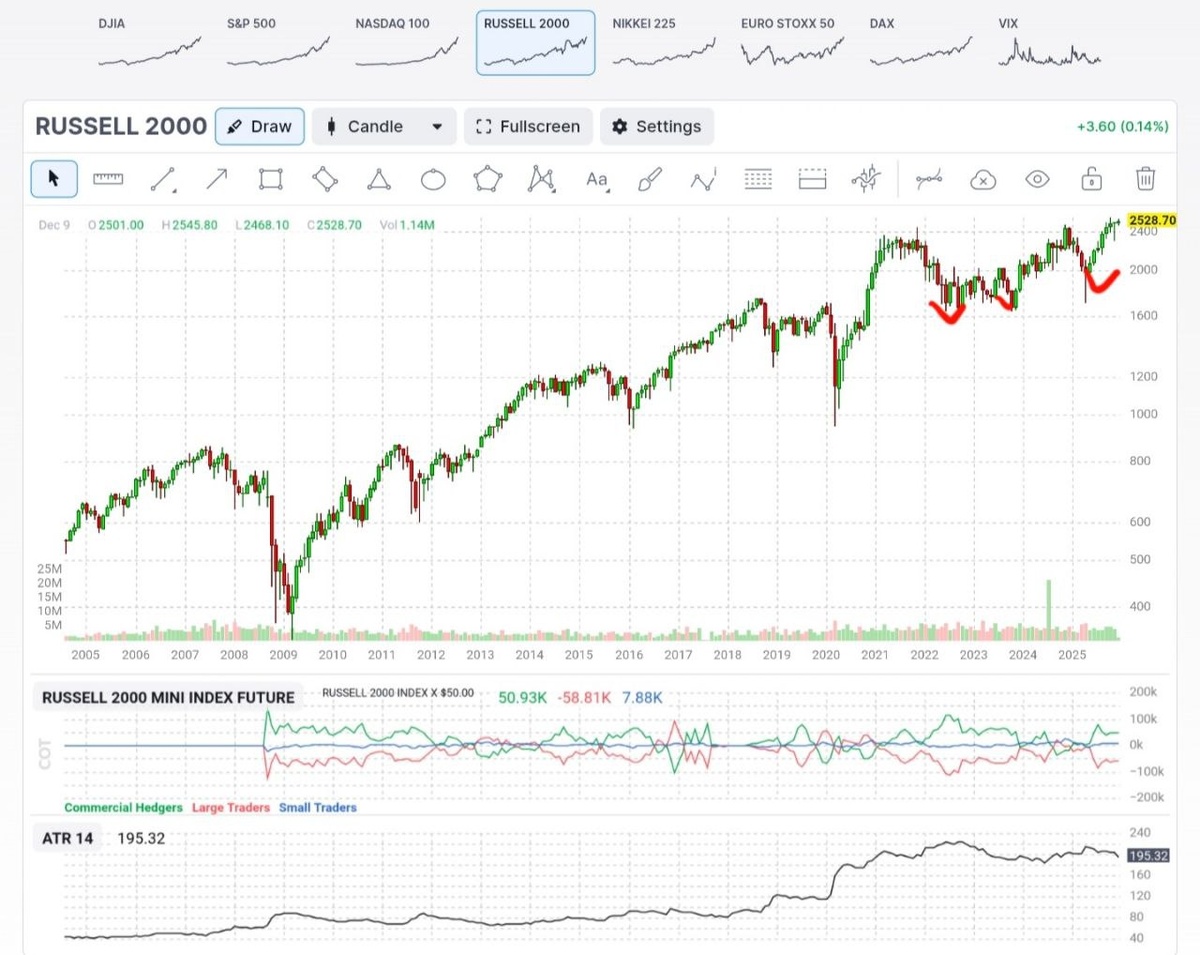1200x955 pixels.
Task: Select the polygon shape tool
Action: point(487,180)
